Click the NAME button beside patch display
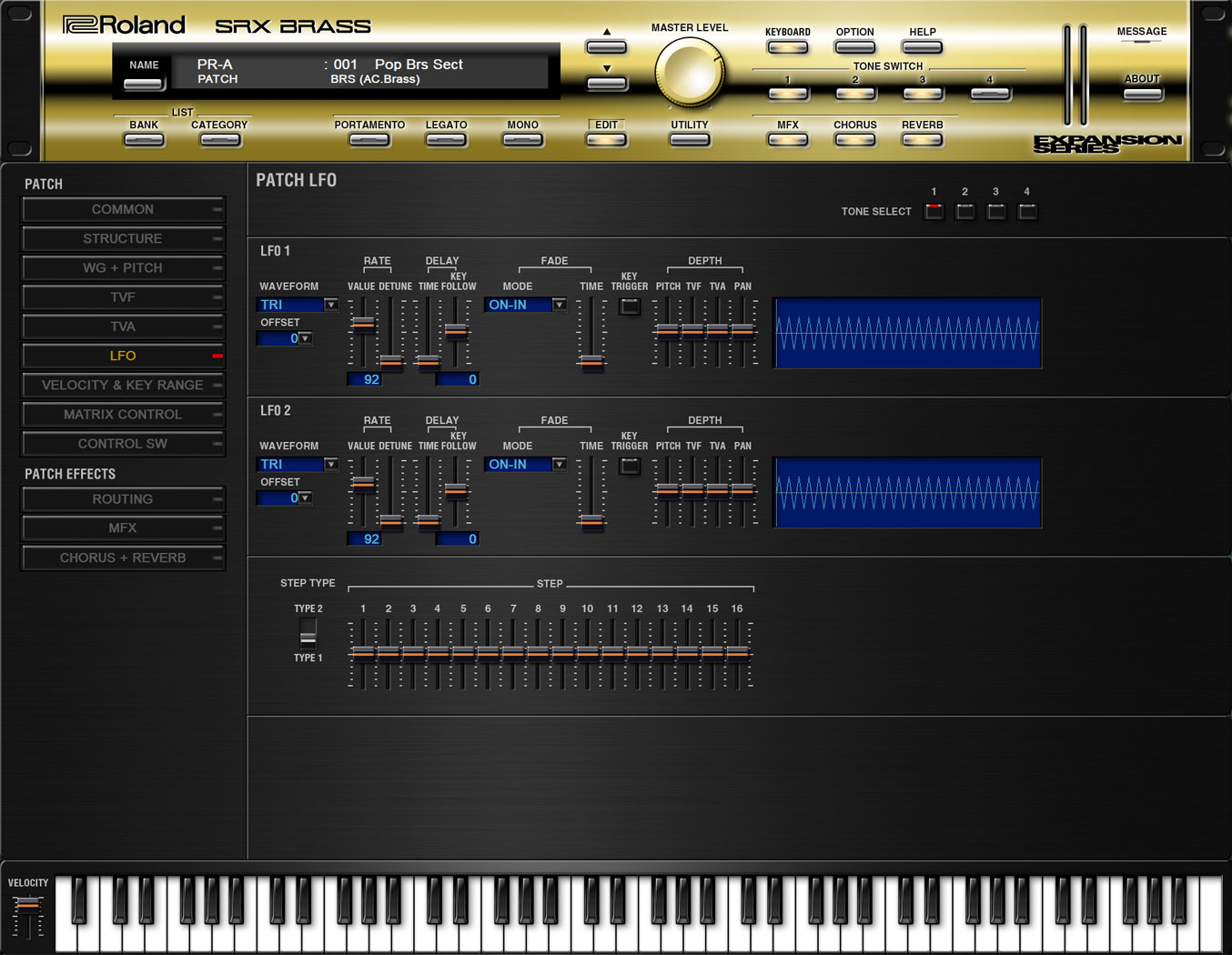The image size is (1232, 955). point(144,85)
